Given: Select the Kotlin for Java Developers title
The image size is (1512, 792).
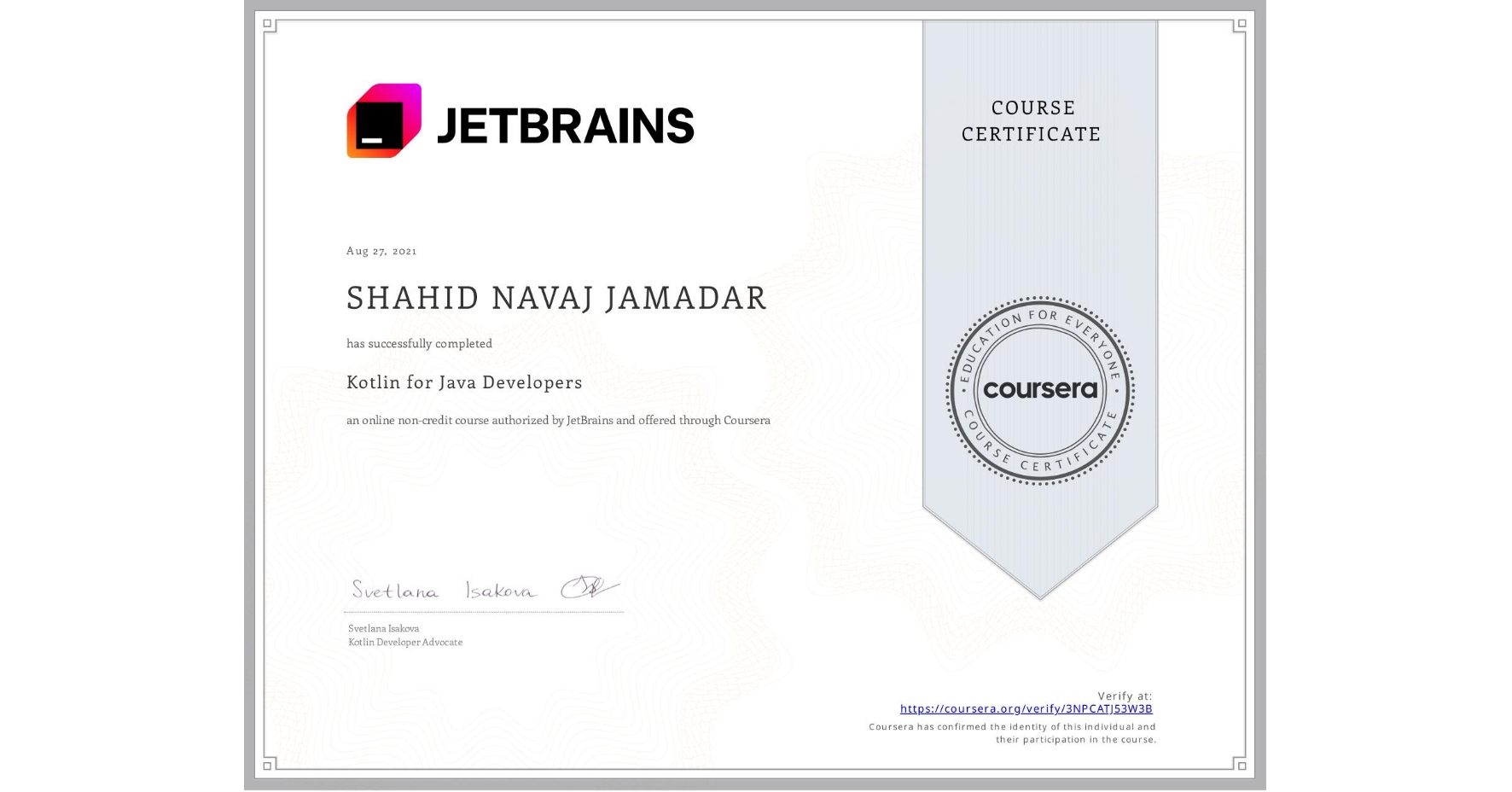Looking at the screenshot, I should (463, 382).
